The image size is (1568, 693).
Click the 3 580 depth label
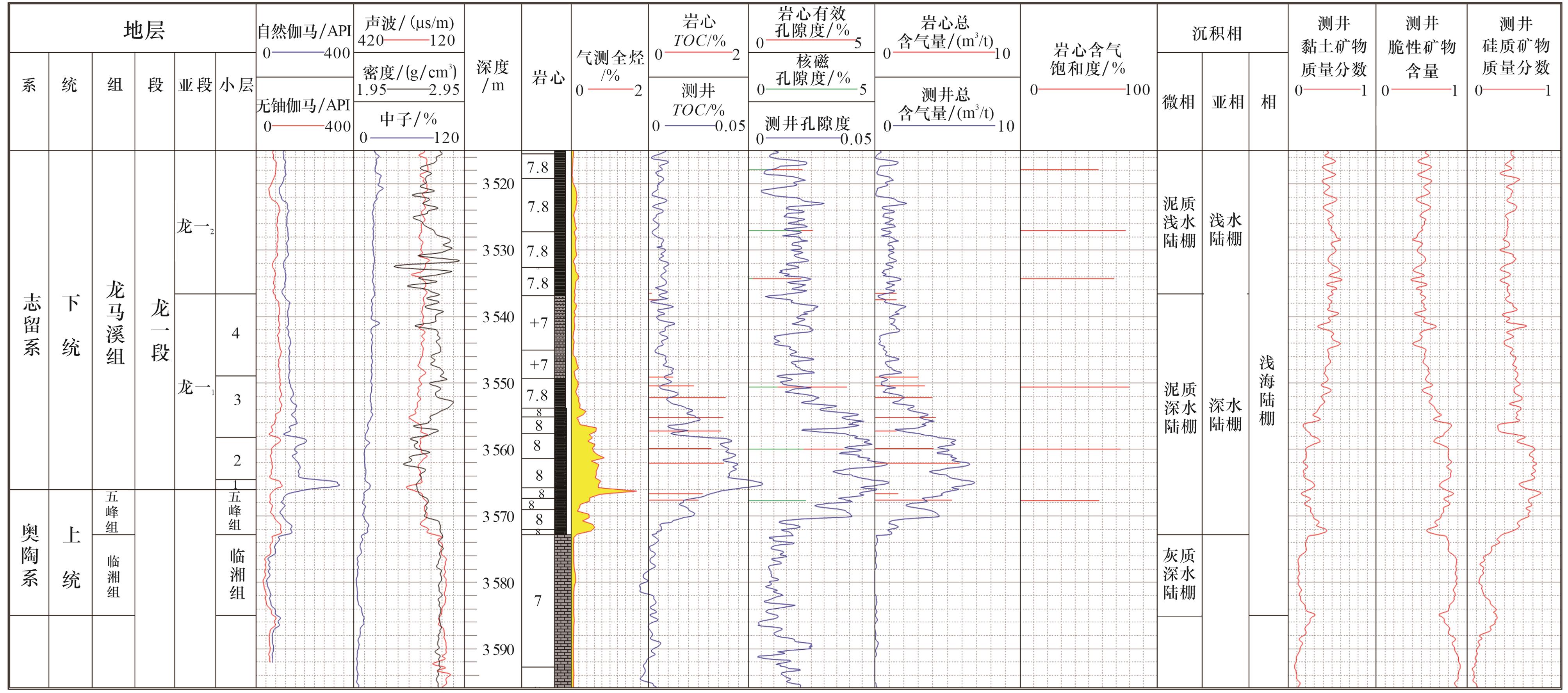[x=498, y=583]
